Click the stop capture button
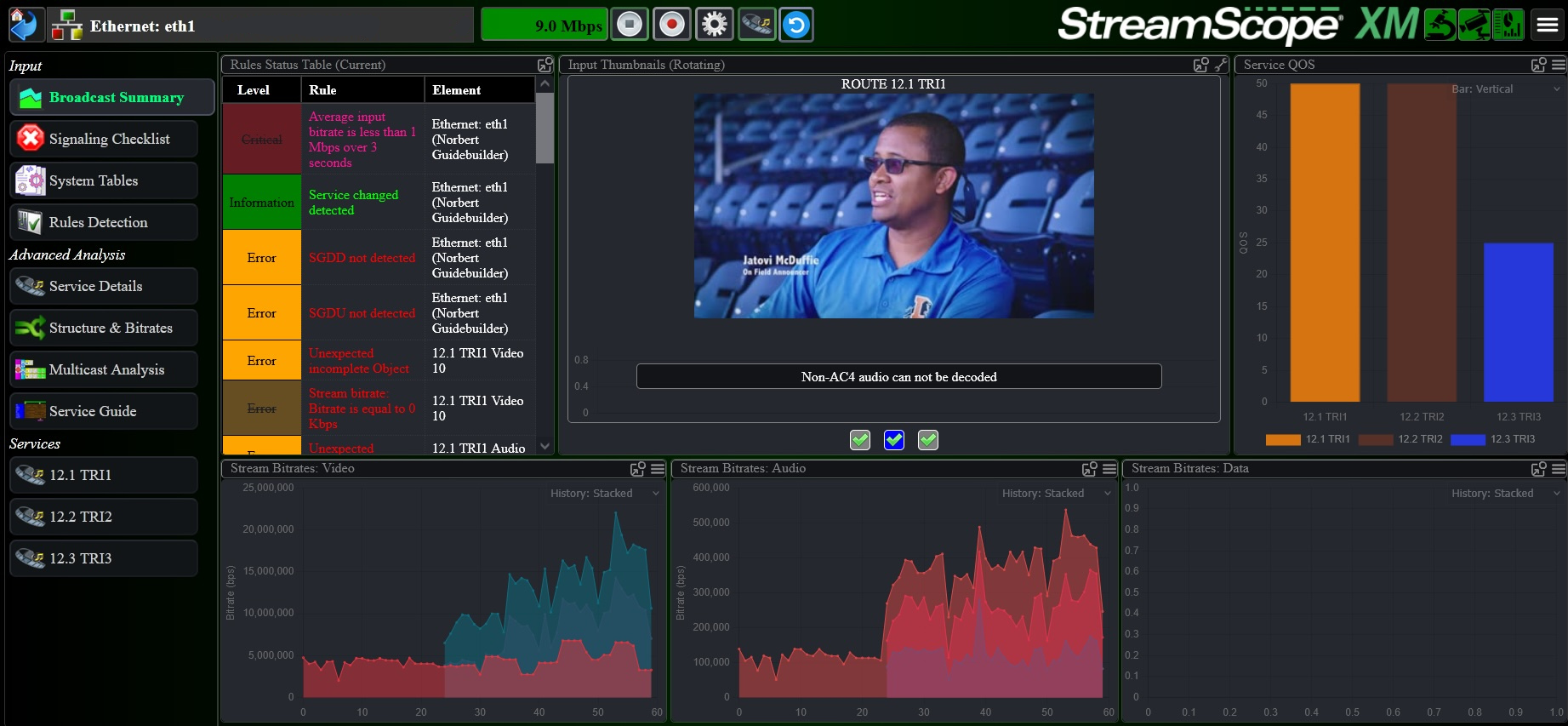1568x726 pixels. [630, 25]
